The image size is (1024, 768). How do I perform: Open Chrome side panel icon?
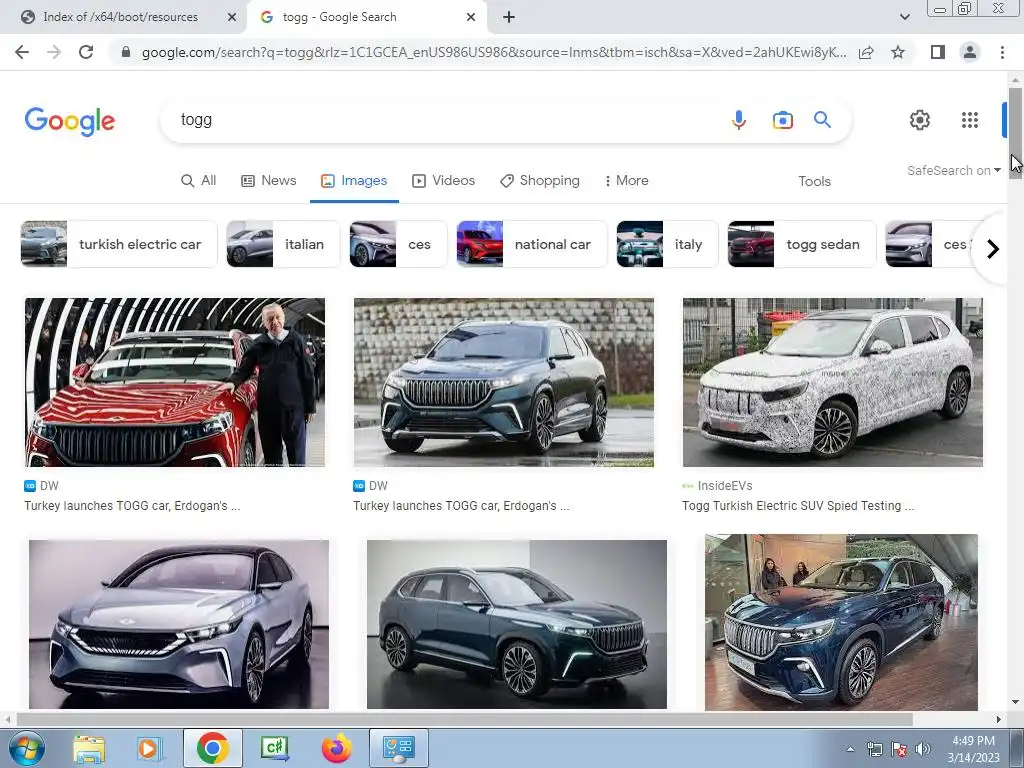click(938, 52)
